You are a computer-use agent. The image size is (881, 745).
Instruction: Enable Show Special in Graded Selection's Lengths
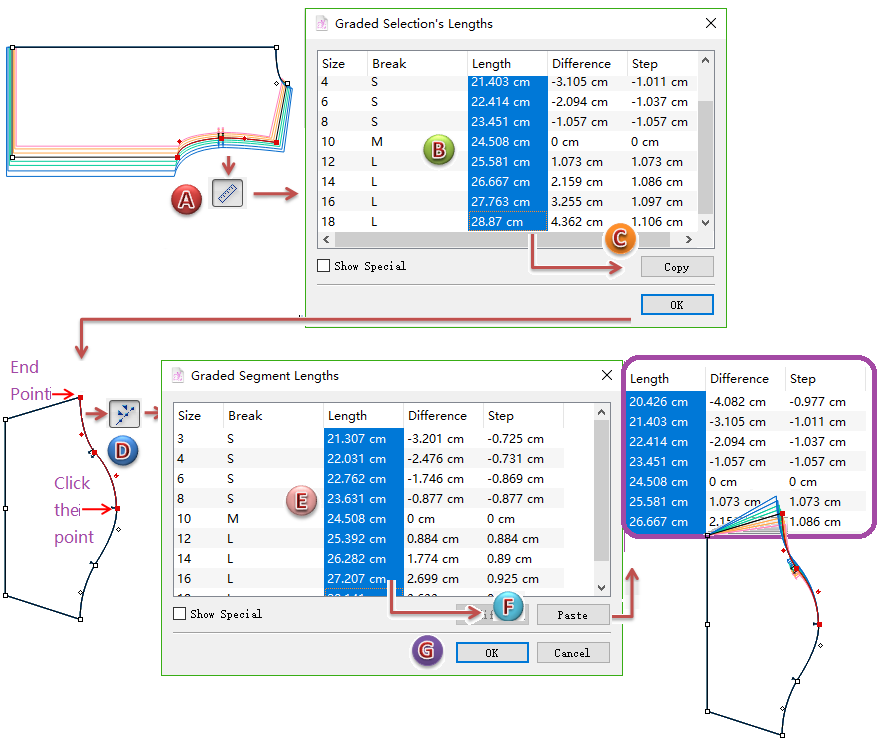323,266
